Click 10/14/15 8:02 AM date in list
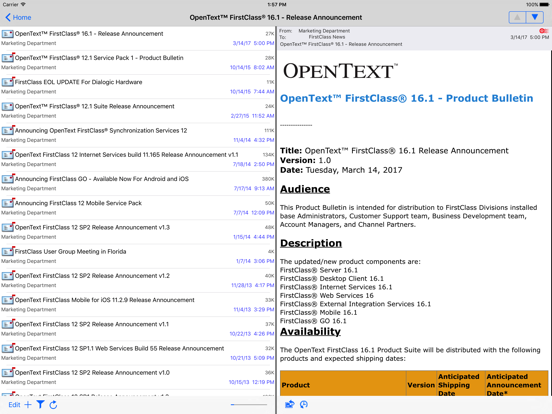This screenshot has height=414, width=552. point(252,67)
